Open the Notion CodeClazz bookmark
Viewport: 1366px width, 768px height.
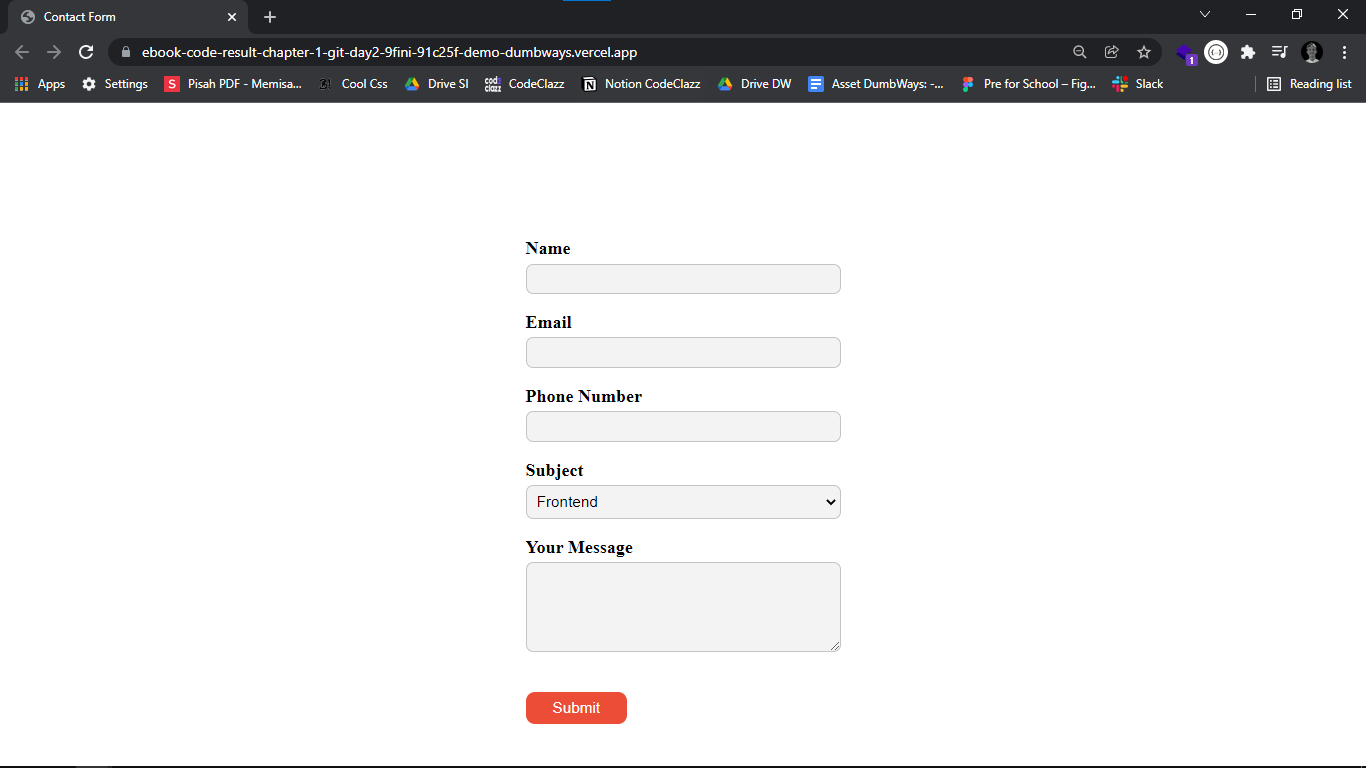click(641, 84)
